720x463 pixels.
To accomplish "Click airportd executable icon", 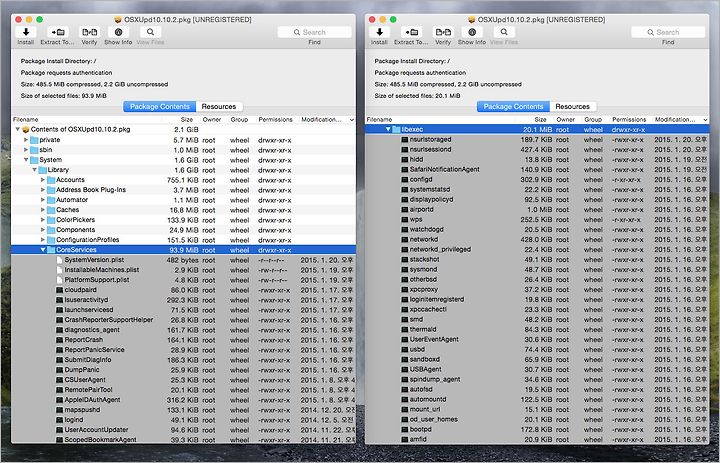I will 405,209.
